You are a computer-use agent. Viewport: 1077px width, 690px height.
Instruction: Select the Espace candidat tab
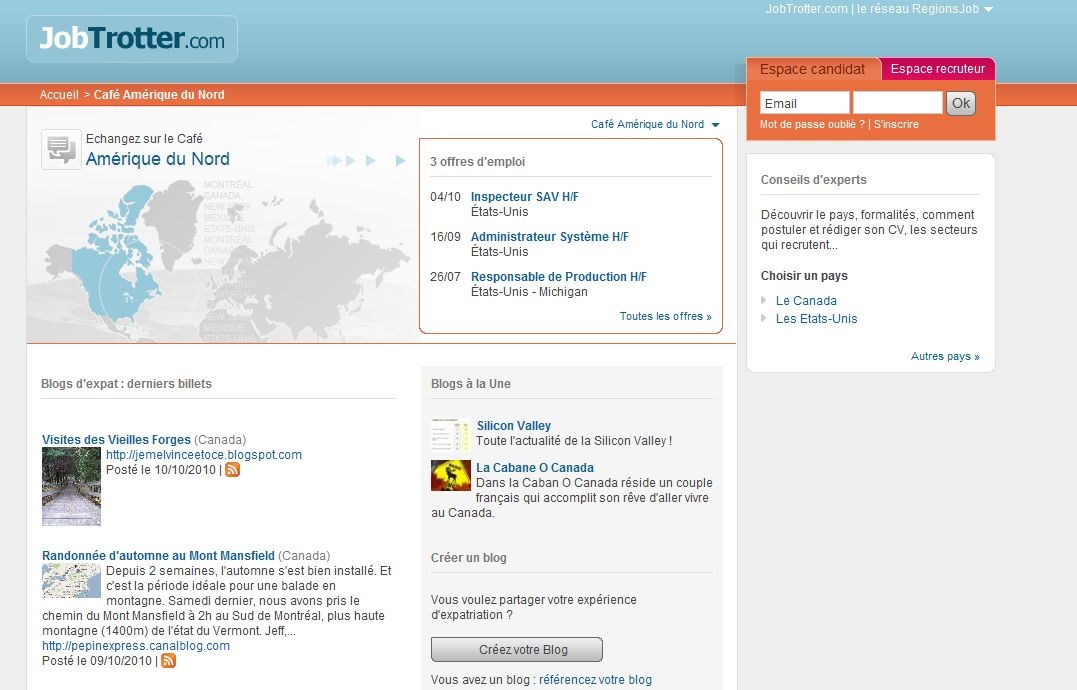click(x=812, y=69)
